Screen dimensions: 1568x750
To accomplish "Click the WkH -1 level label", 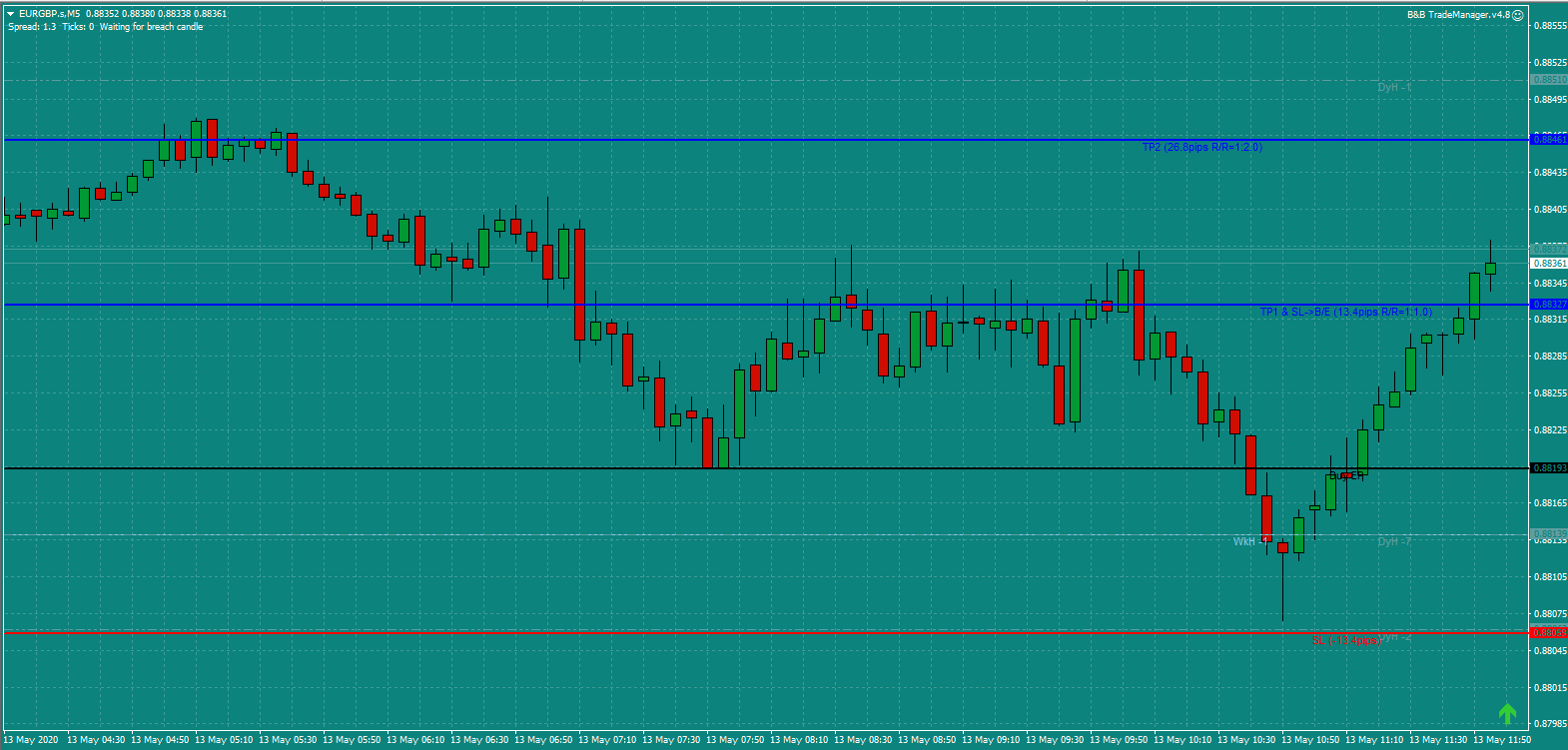I will (x=1249, y=541).
